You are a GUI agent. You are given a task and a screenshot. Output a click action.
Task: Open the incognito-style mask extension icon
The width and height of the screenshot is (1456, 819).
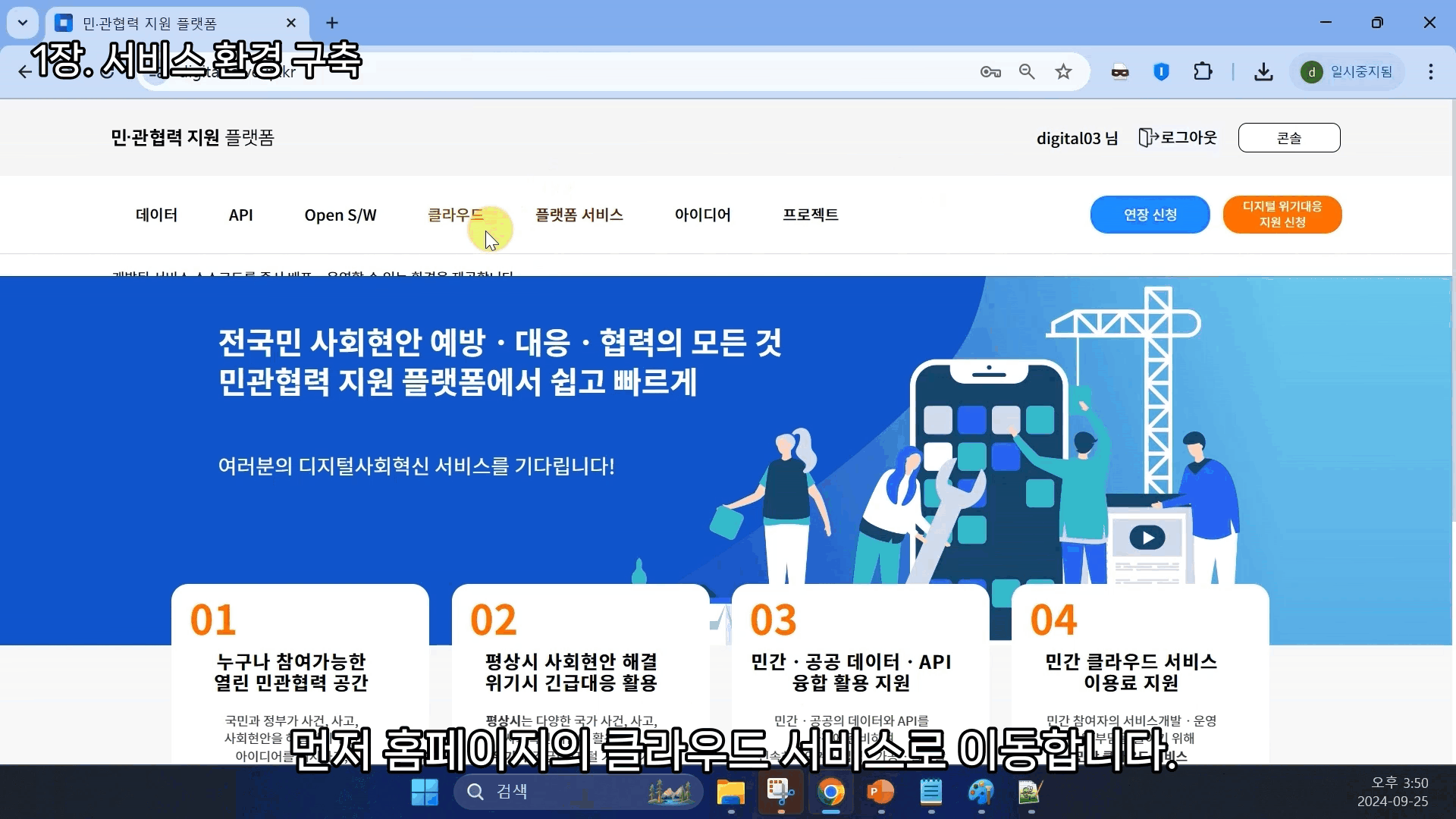pyautogui.click(x=1120, y=72)
